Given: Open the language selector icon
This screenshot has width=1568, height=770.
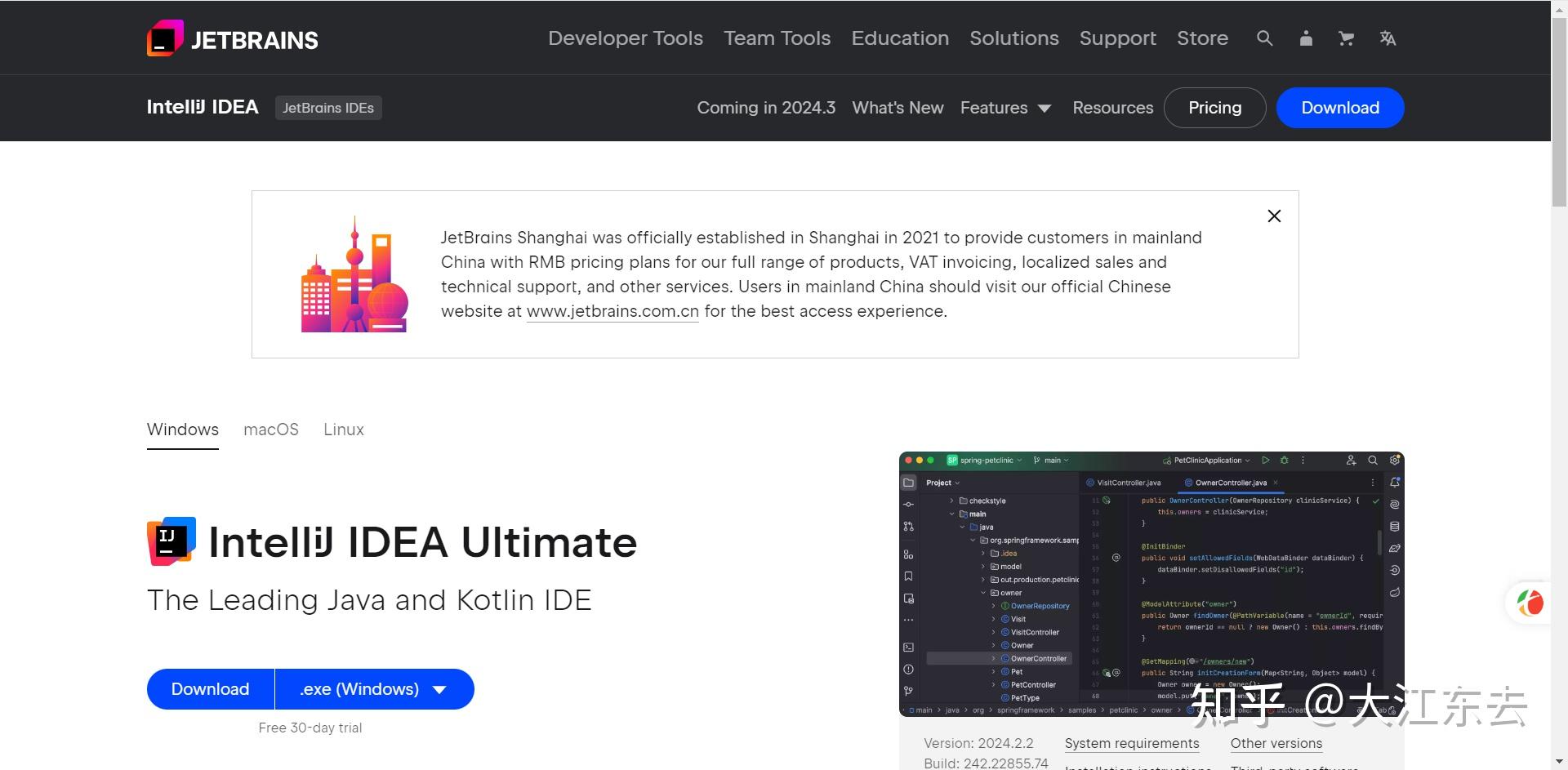Looking at the screenshot, I should click(1388, 38).
